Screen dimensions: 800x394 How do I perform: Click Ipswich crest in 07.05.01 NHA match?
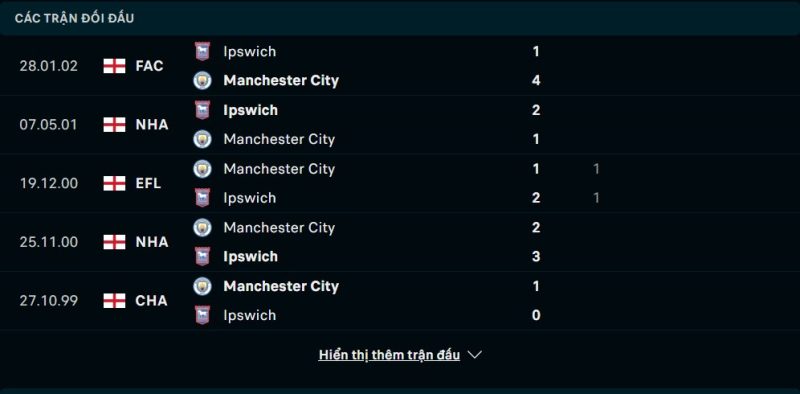202,110
